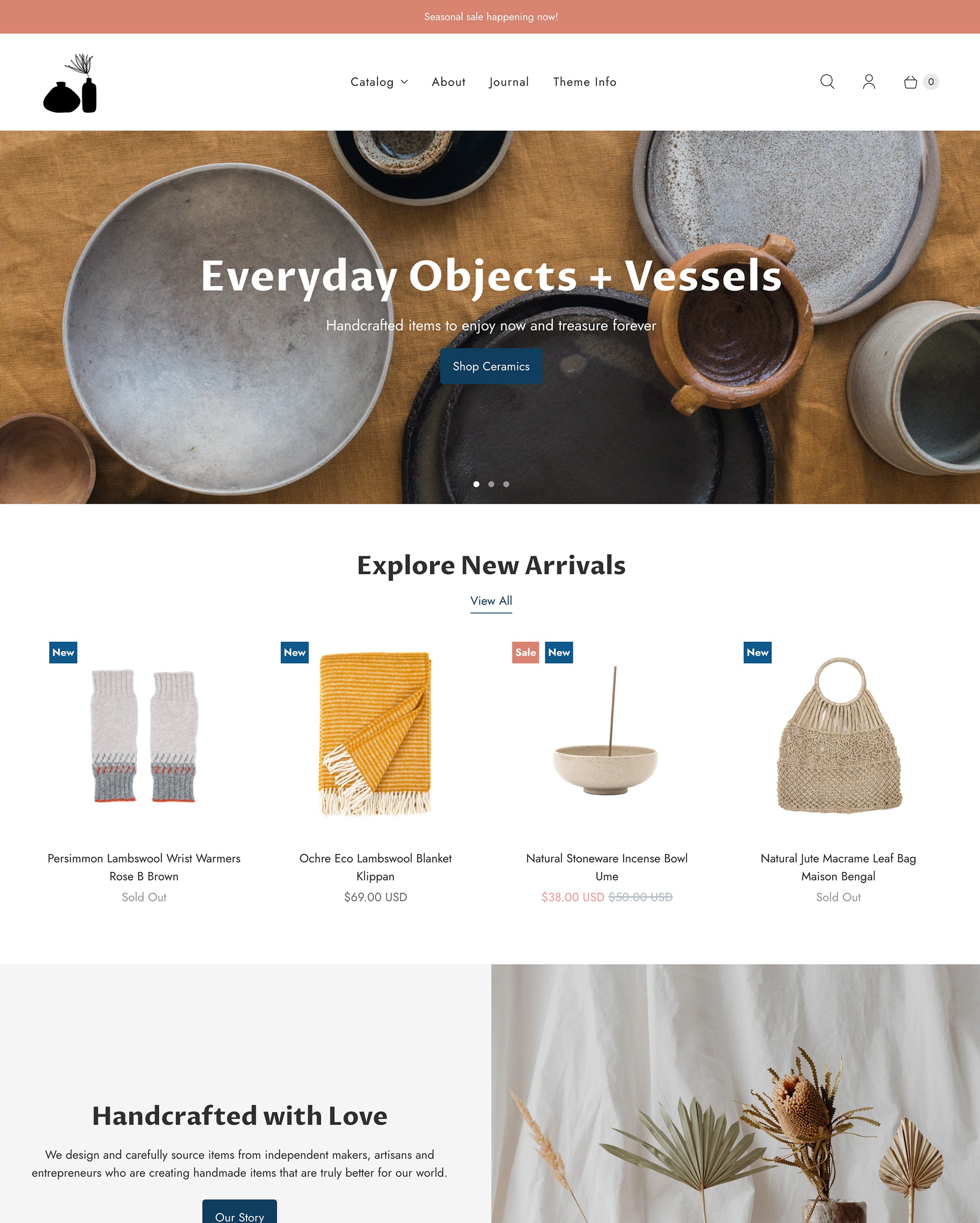Open the search magnifier icon
Viewport: 980px width, 1223px height.
827,82
